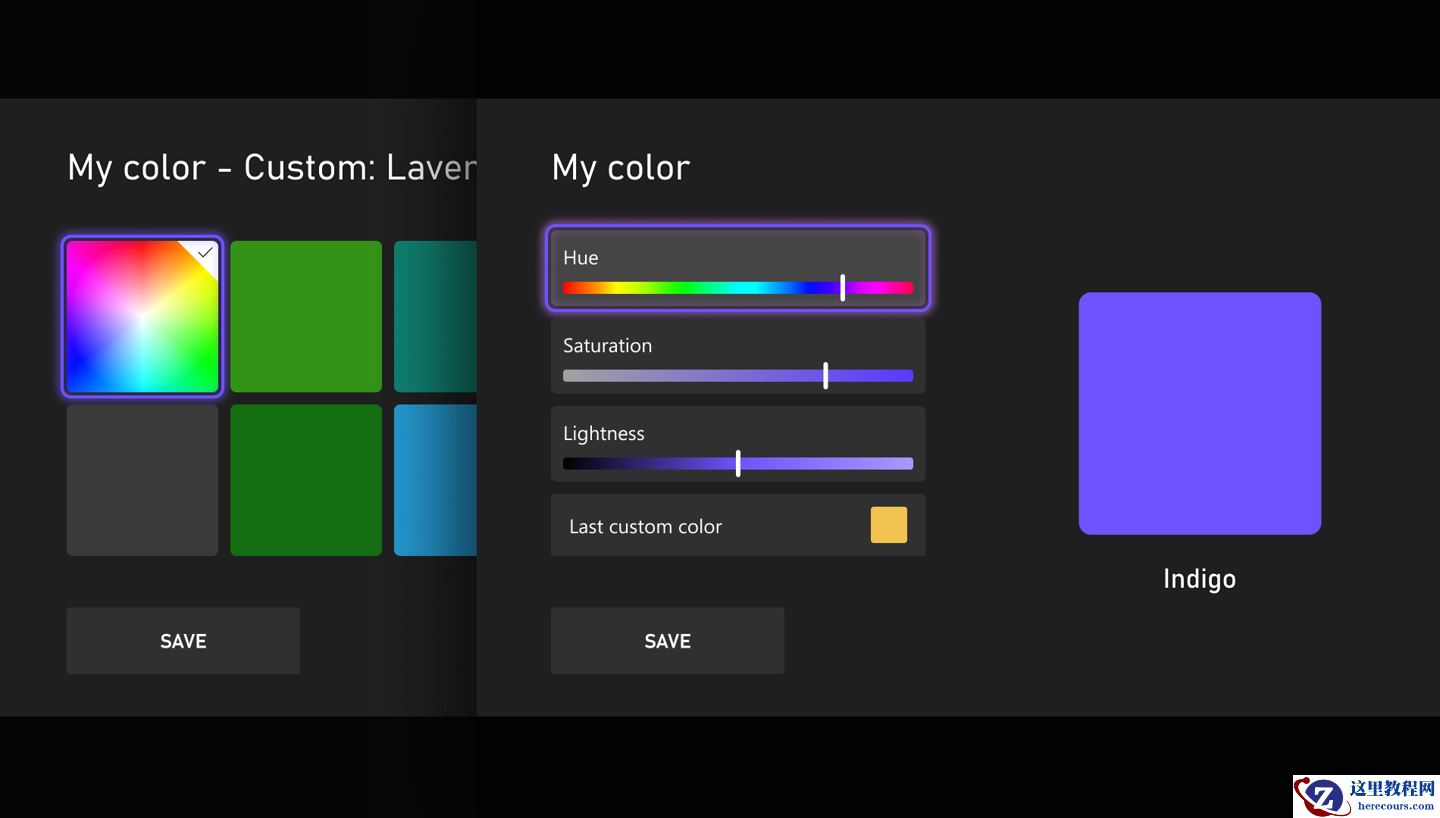Click the checkmark on the custom color tile
The width and height of the screenshot is (1440, 818).
click(x=205, y=253)
